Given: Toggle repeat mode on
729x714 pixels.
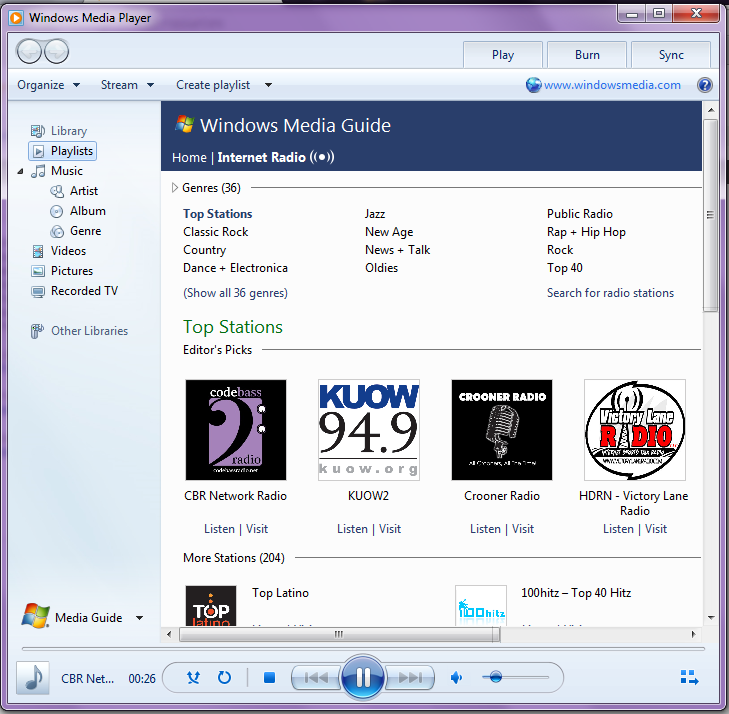Looking at the screenshot, I should tap(224, 678).
